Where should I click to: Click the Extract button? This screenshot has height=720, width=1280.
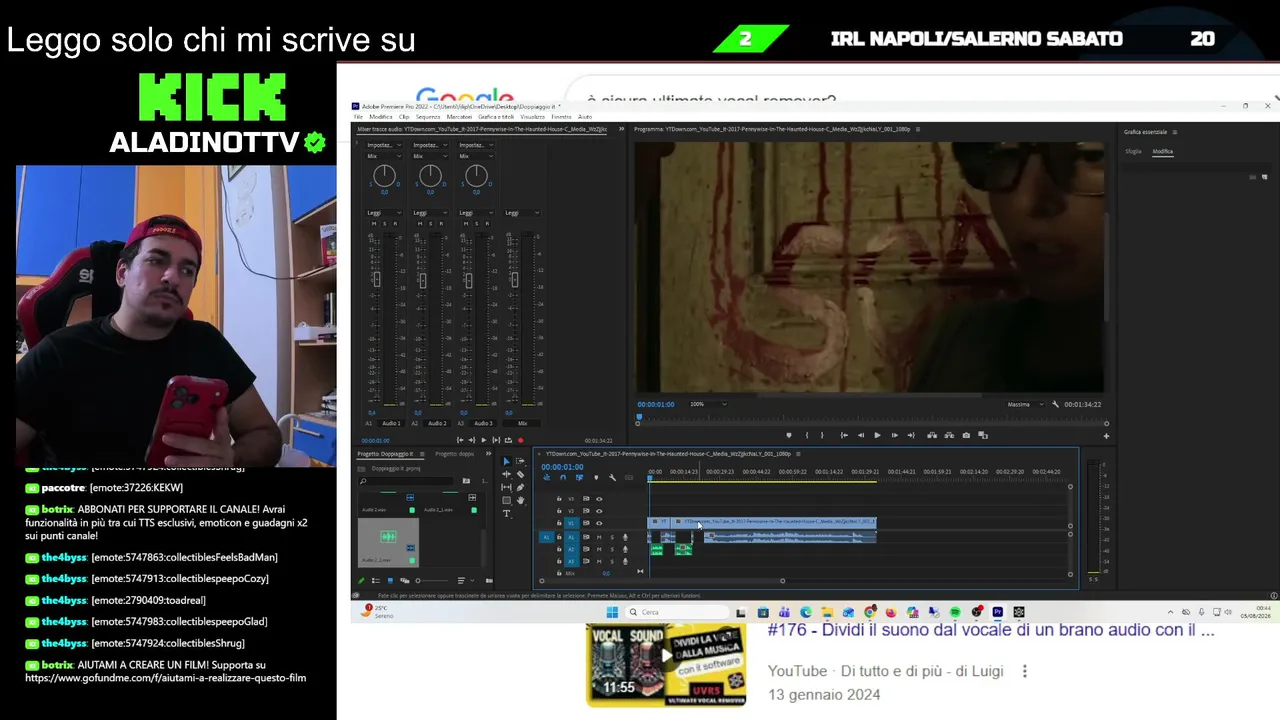point(949,435)
